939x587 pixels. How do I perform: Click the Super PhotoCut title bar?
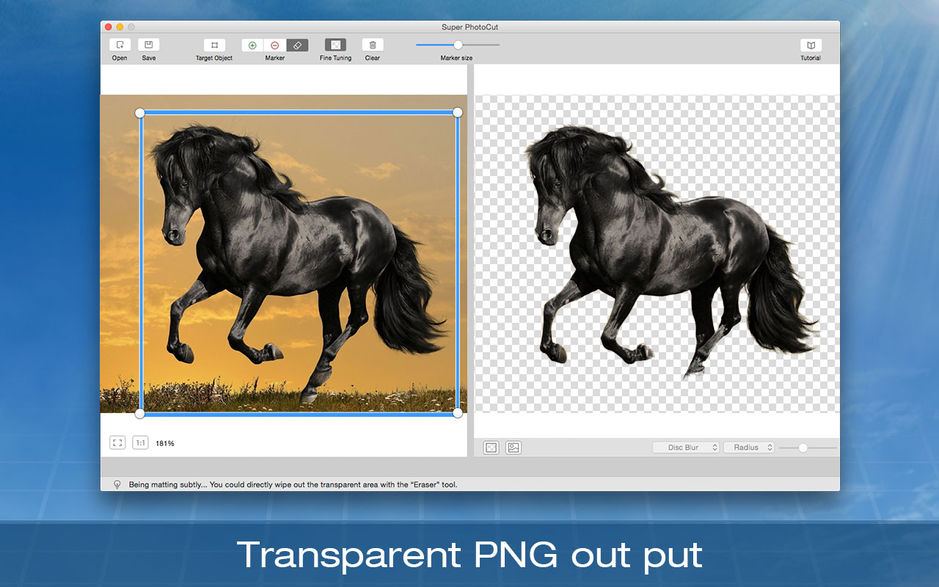point(469,27)
